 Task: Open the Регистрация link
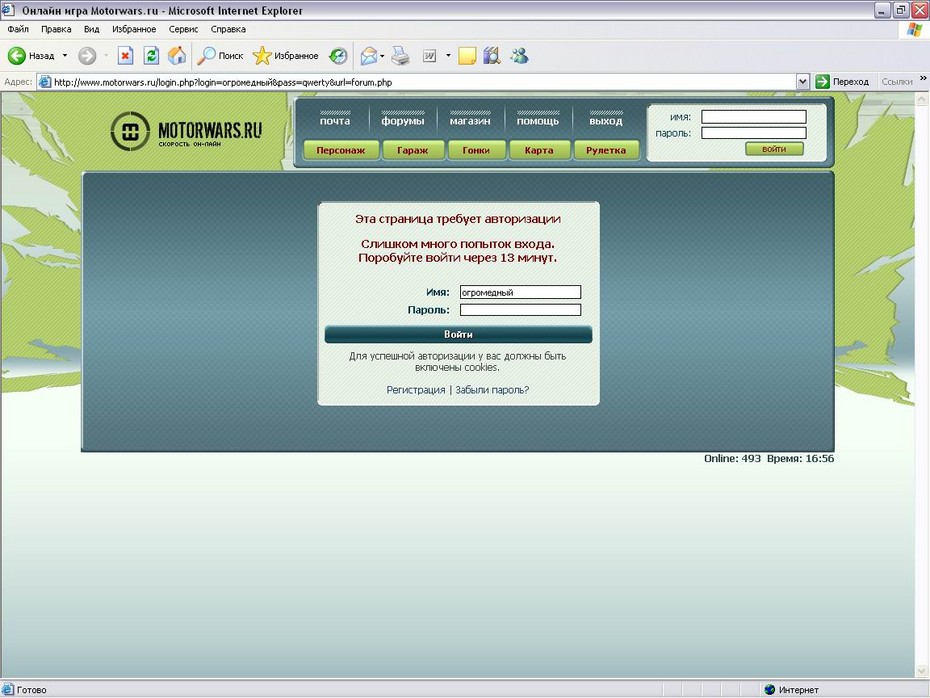click(416, 390)
